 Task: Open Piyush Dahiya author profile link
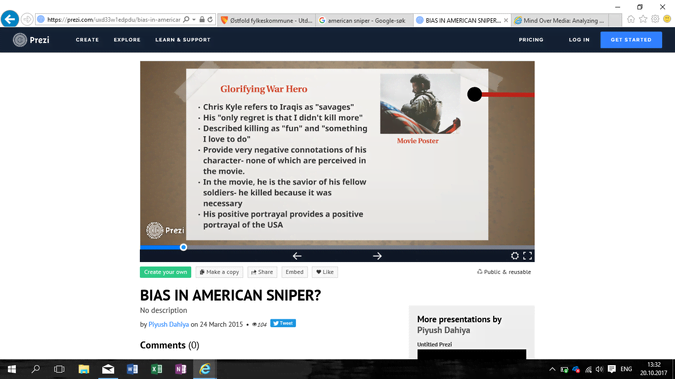coord(169,324)
